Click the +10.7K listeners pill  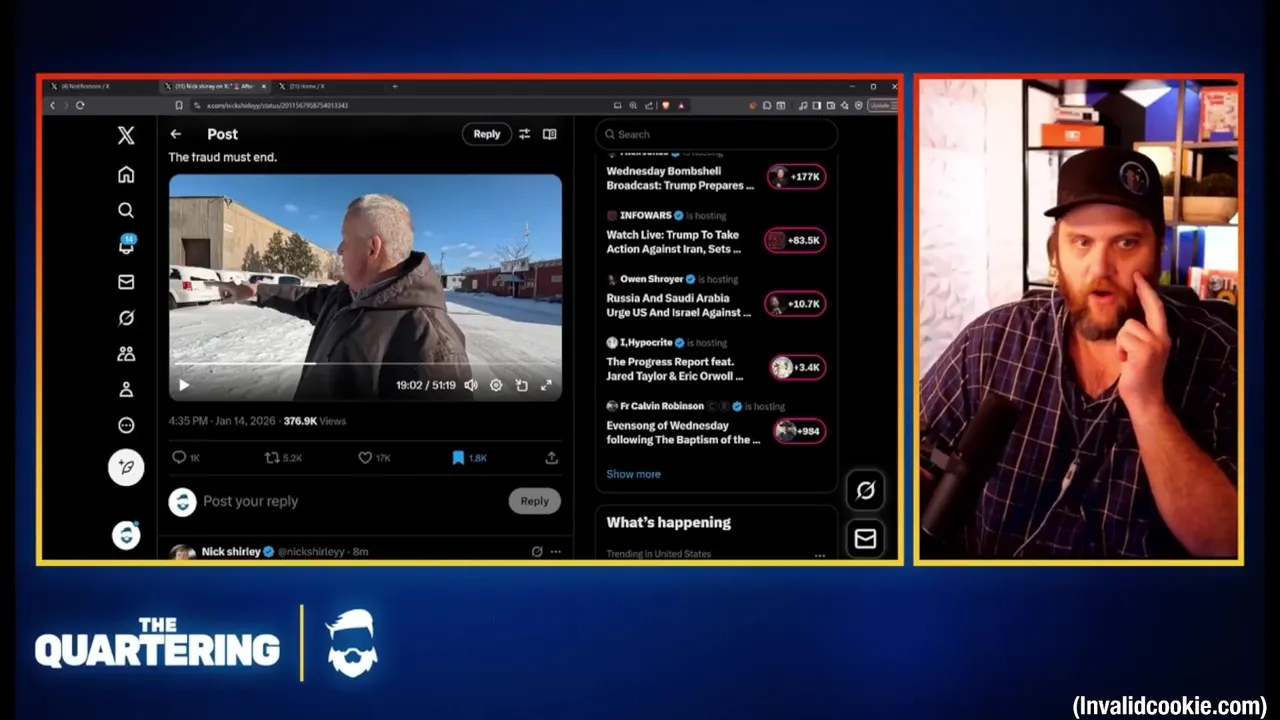tap(796, 304)
